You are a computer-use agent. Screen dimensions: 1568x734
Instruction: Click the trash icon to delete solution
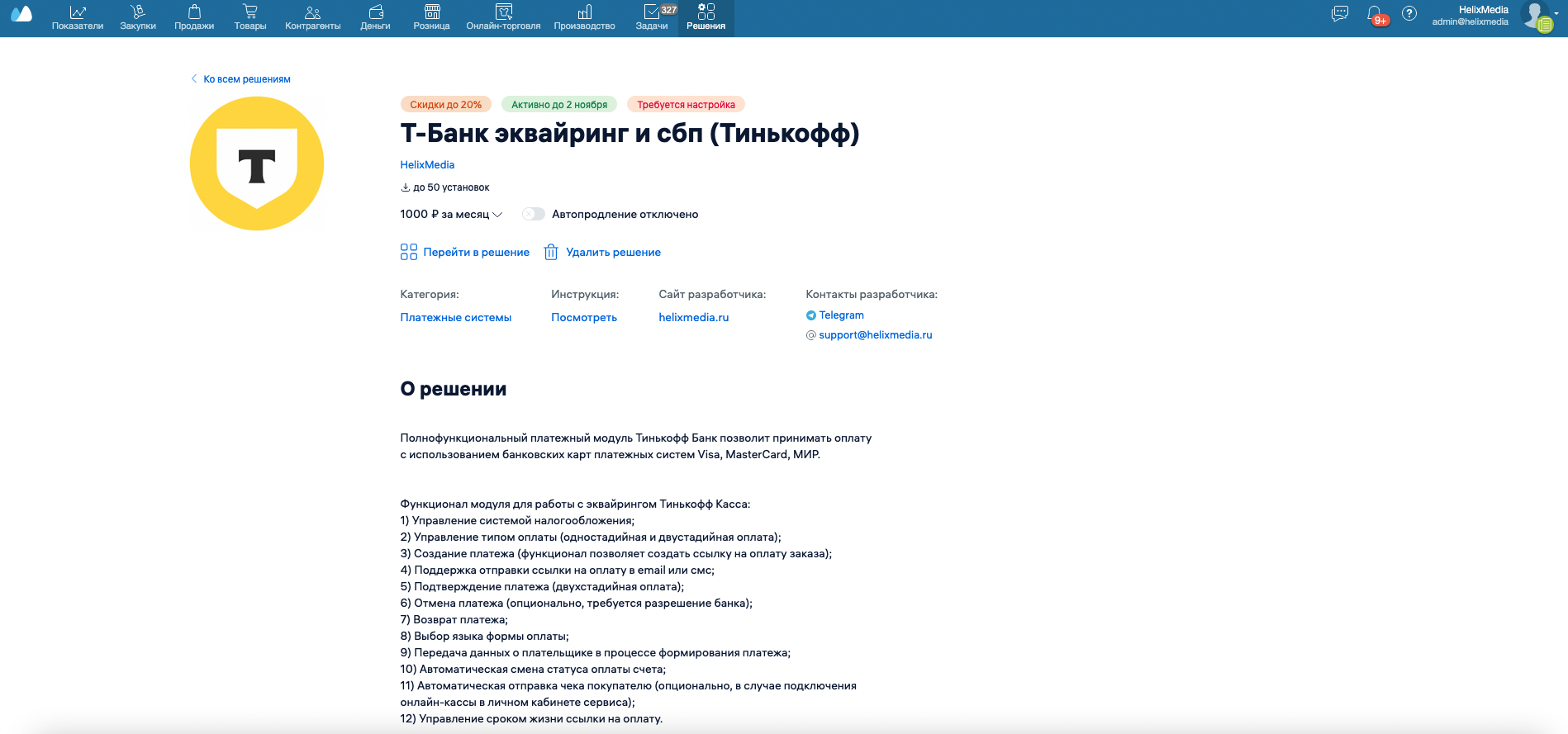pyautogui.click(x=551, y=252)
